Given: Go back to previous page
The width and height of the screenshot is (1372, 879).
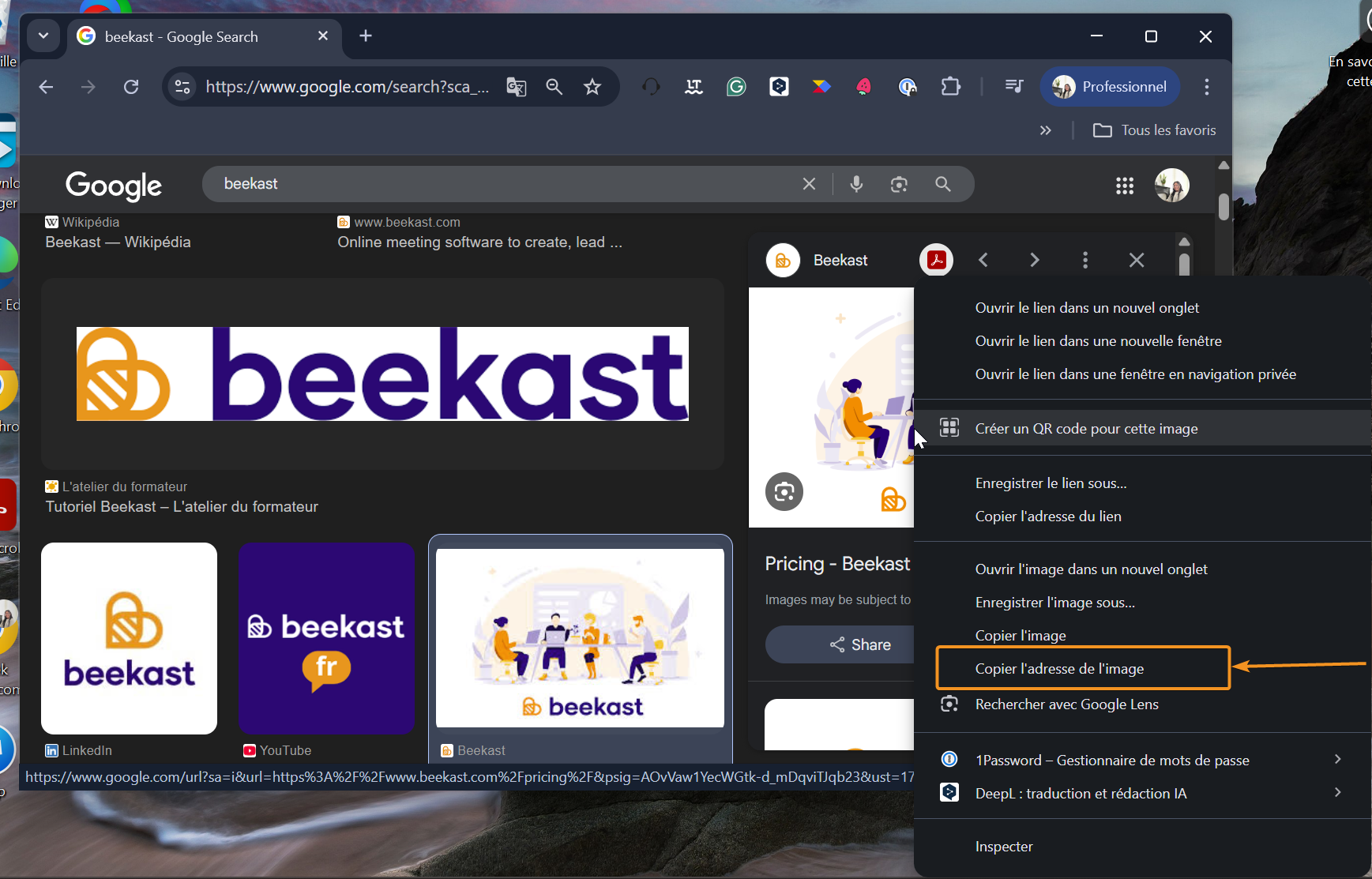Looking at the screenshot, I should (46, 87).
